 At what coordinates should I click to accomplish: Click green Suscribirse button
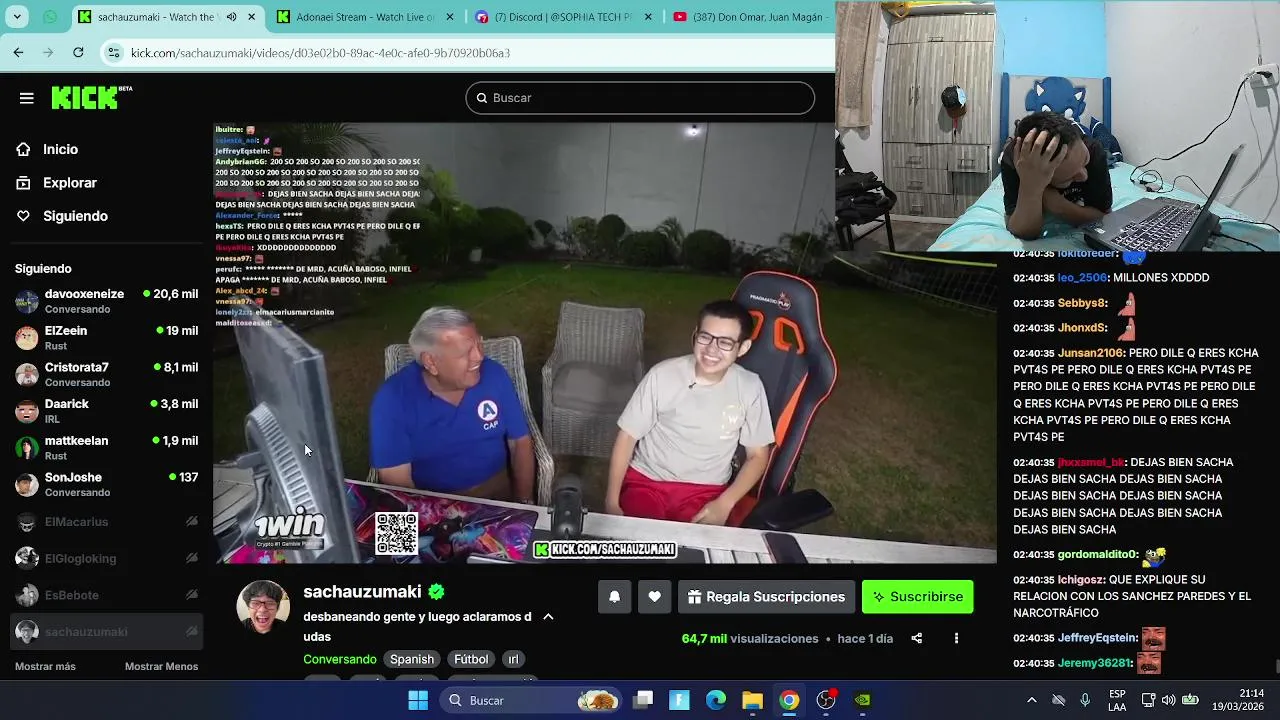click(917, 597)
